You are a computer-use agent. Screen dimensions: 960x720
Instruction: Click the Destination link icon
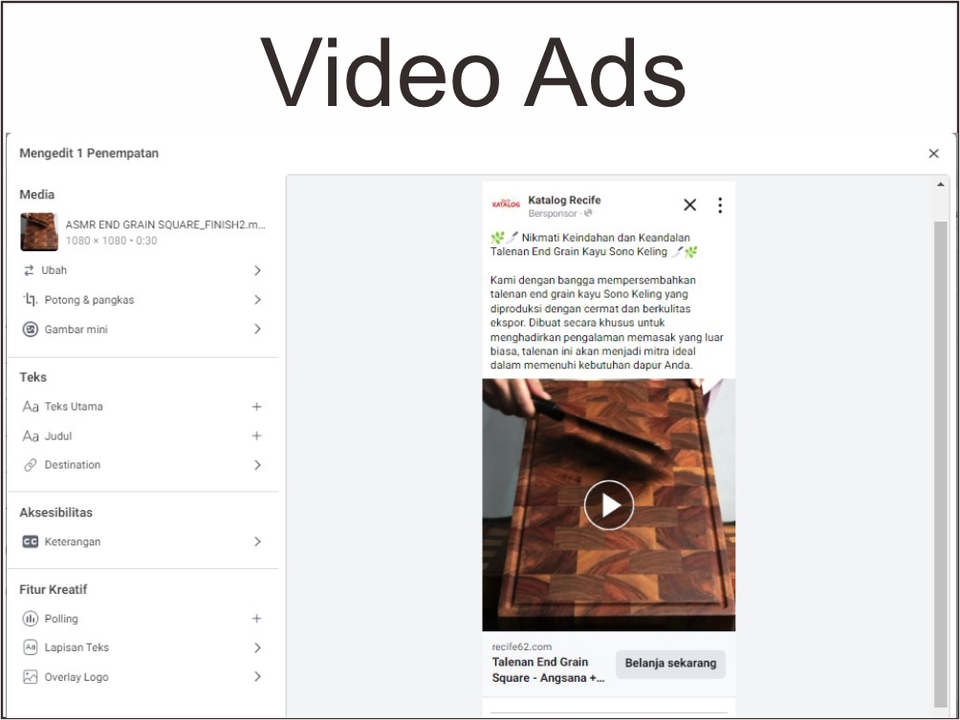pyautogui.click(x=32, y=464)
